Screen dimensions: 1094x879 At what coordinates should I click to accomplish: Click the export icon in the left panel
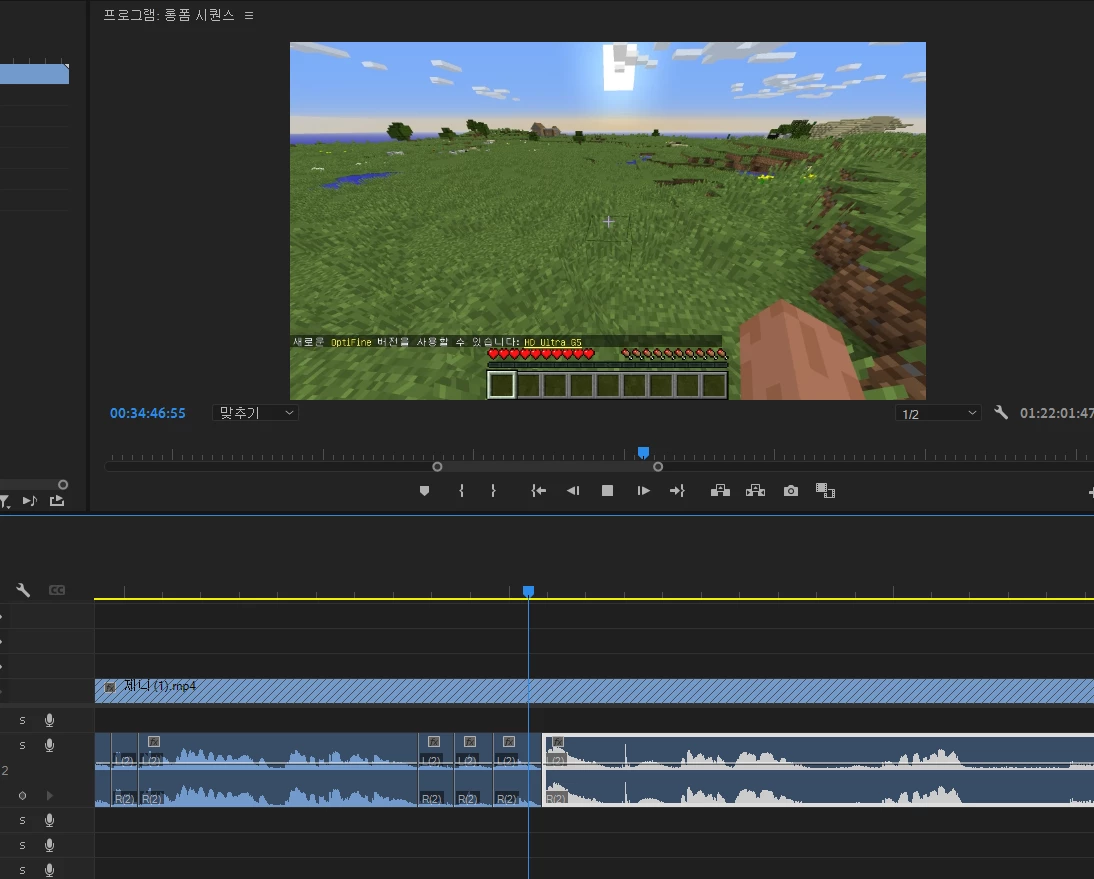pyautogui.click(x=57, y=501)
